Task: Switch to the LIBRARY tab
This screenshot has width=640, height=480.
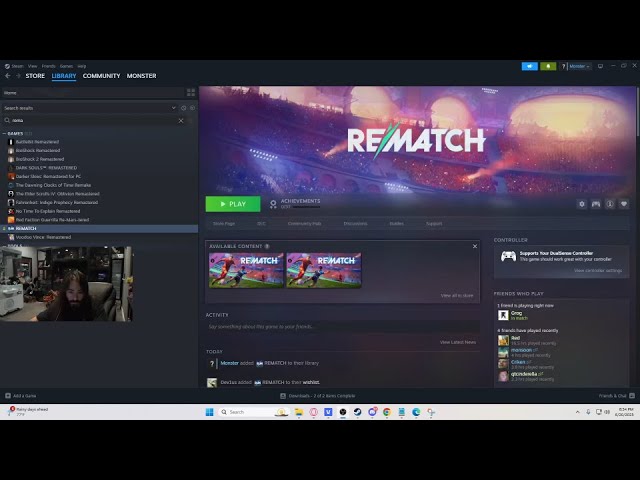Action: [64, 76]
